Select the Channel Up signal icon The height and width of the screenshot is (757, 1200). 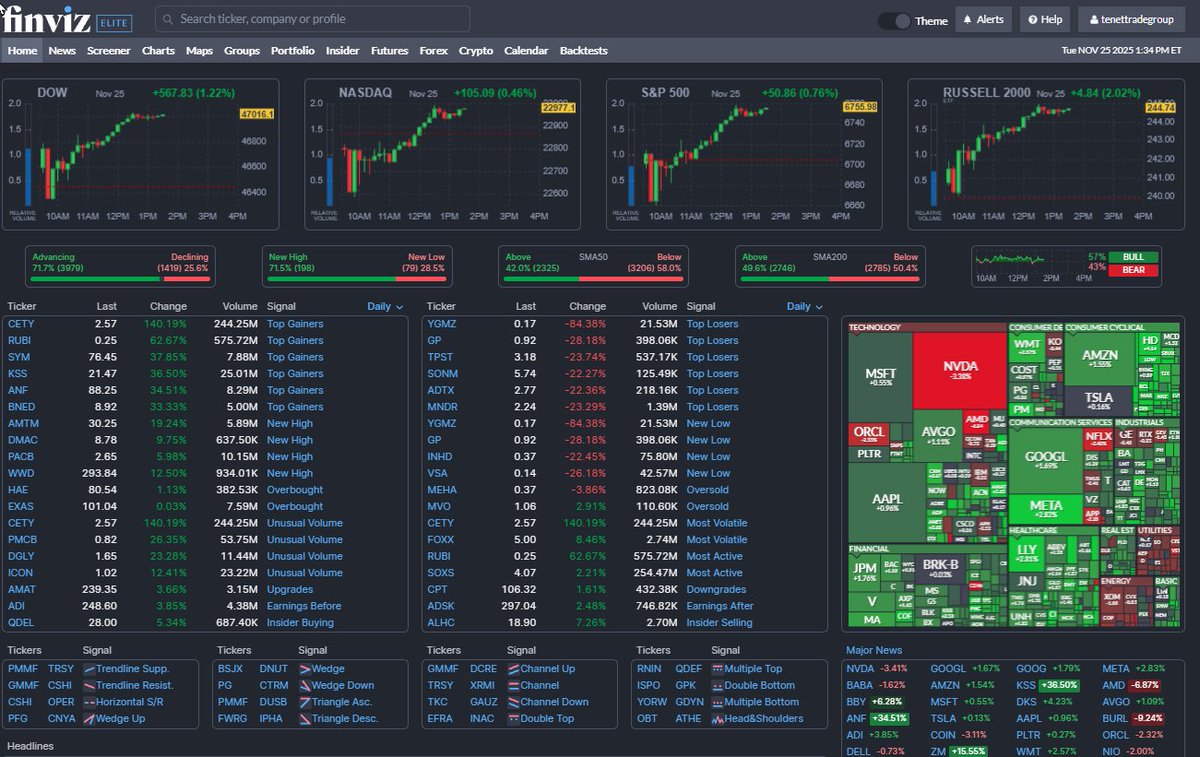(516, 668)
